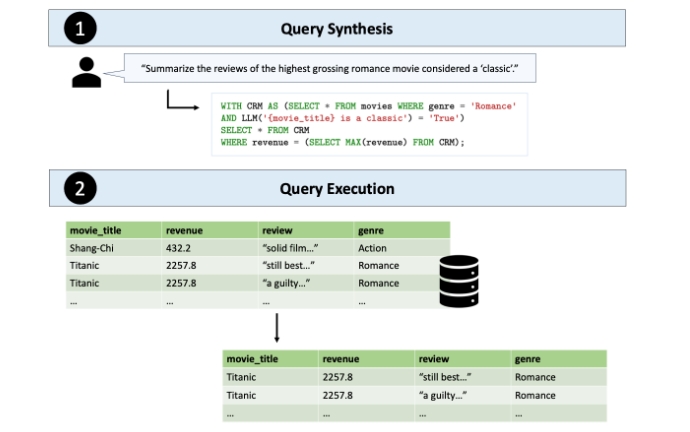Click review column header in lower table
690x432 pixels.
[434, 358]
